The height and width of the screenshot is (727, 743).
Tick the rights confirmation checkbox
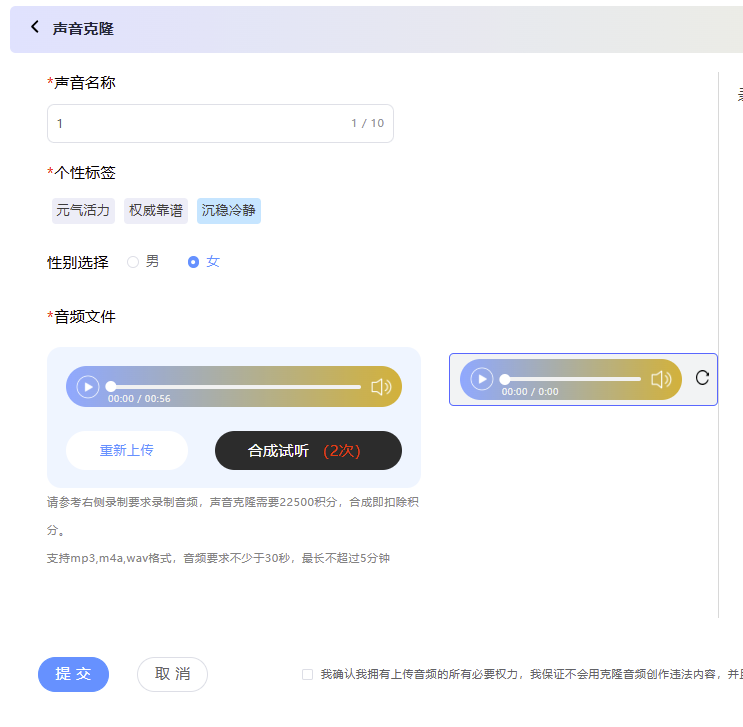point(308,674)
